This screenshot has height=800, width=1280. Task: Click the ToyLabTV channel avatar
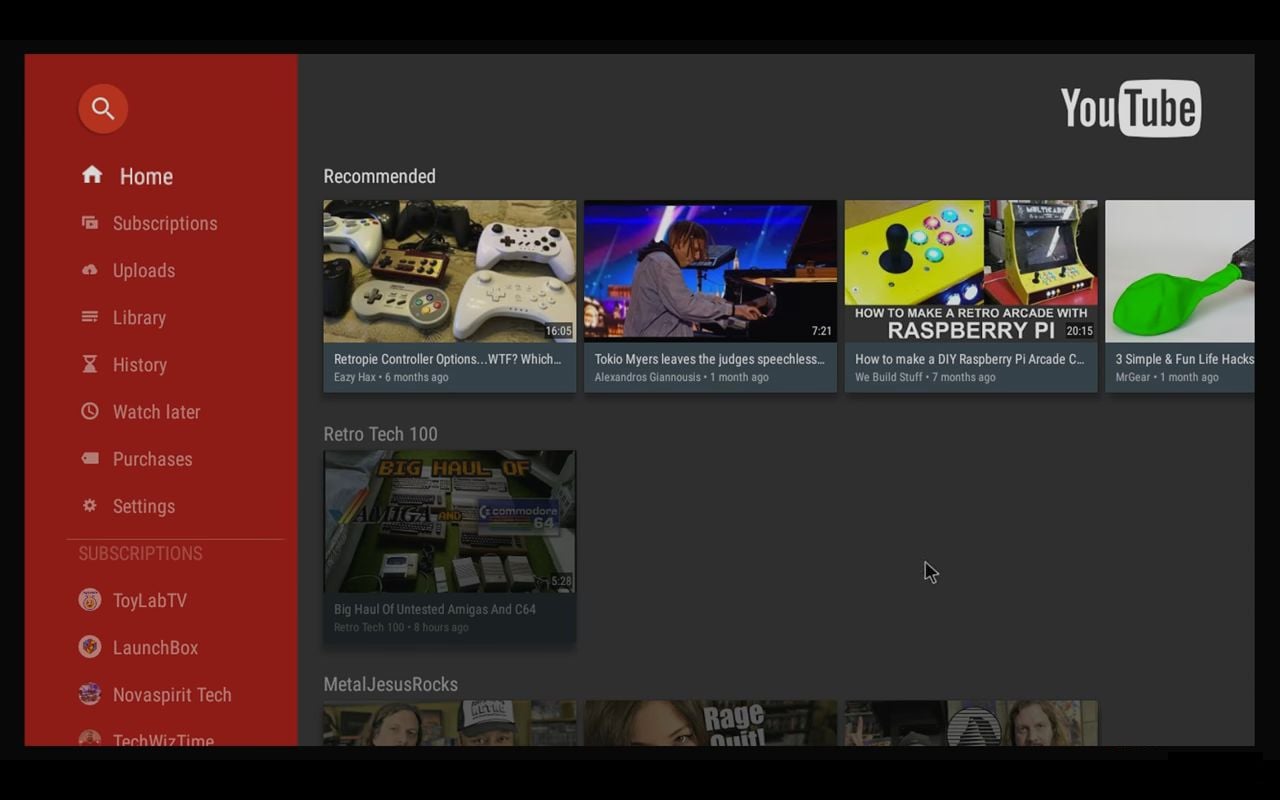point(90,600)
